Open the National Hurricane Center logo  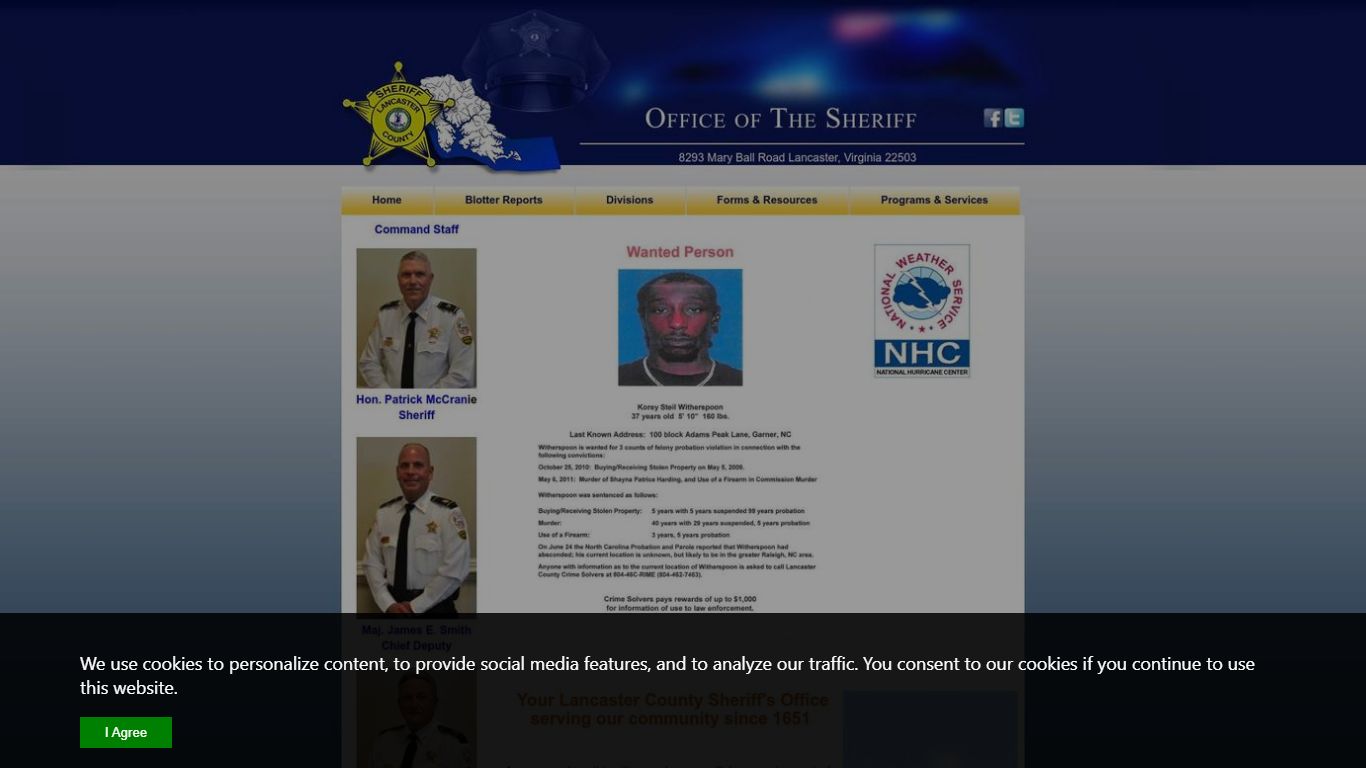coord(922,311)
